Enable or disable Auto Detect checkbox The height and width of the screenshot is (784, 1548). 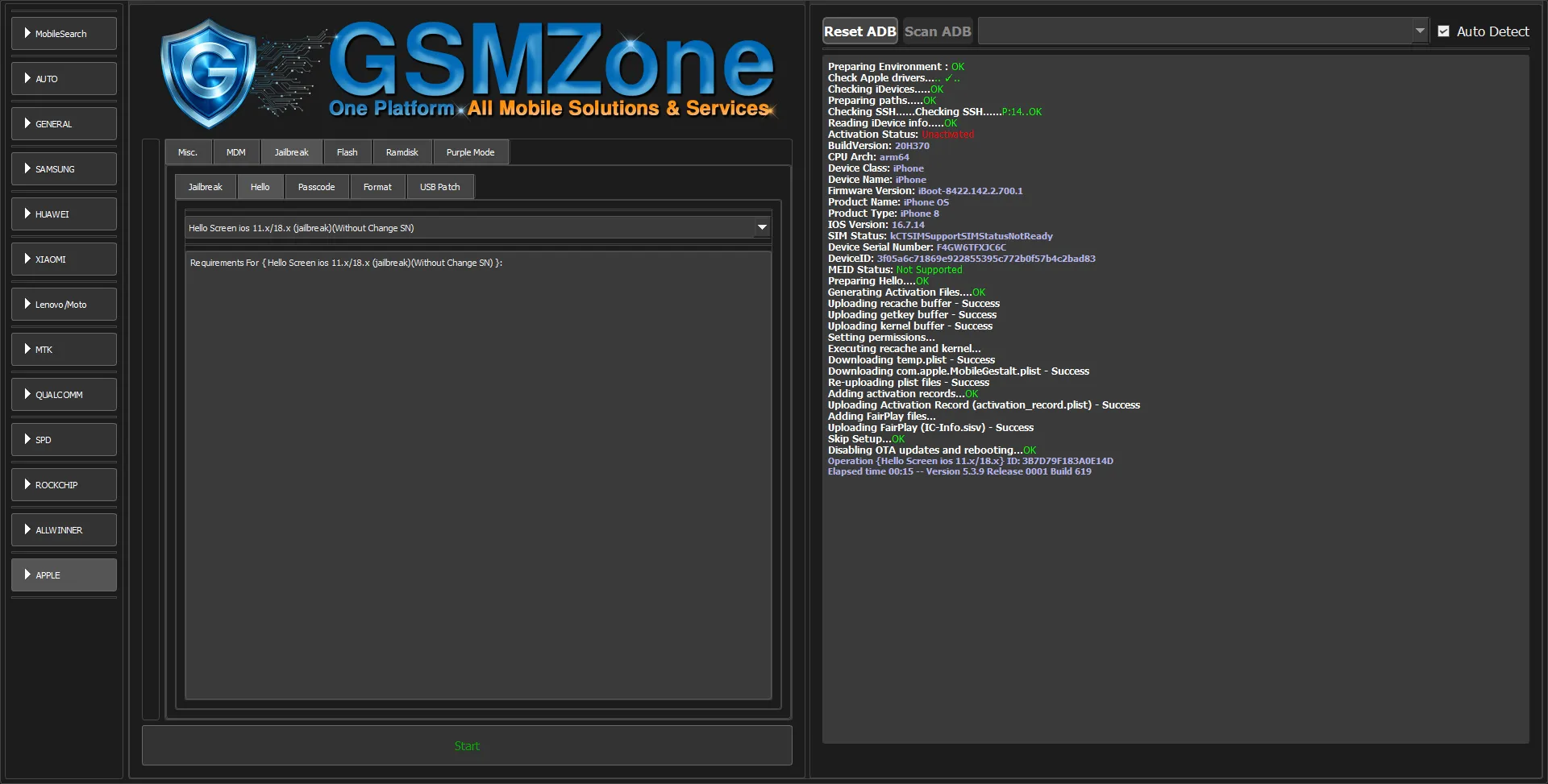click(1444, 31)
